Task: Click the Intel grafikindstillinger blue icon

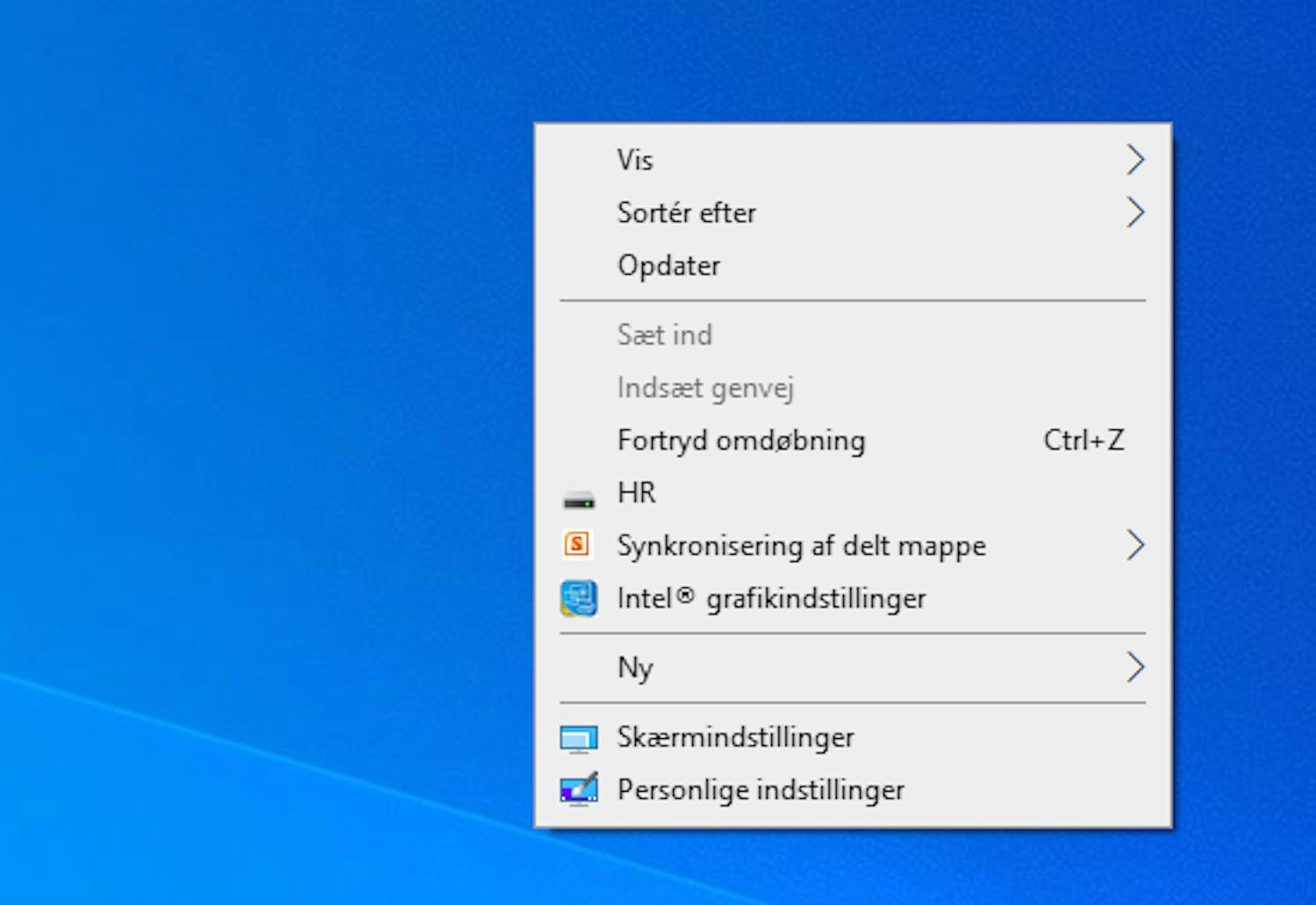Action: (577, 598)
